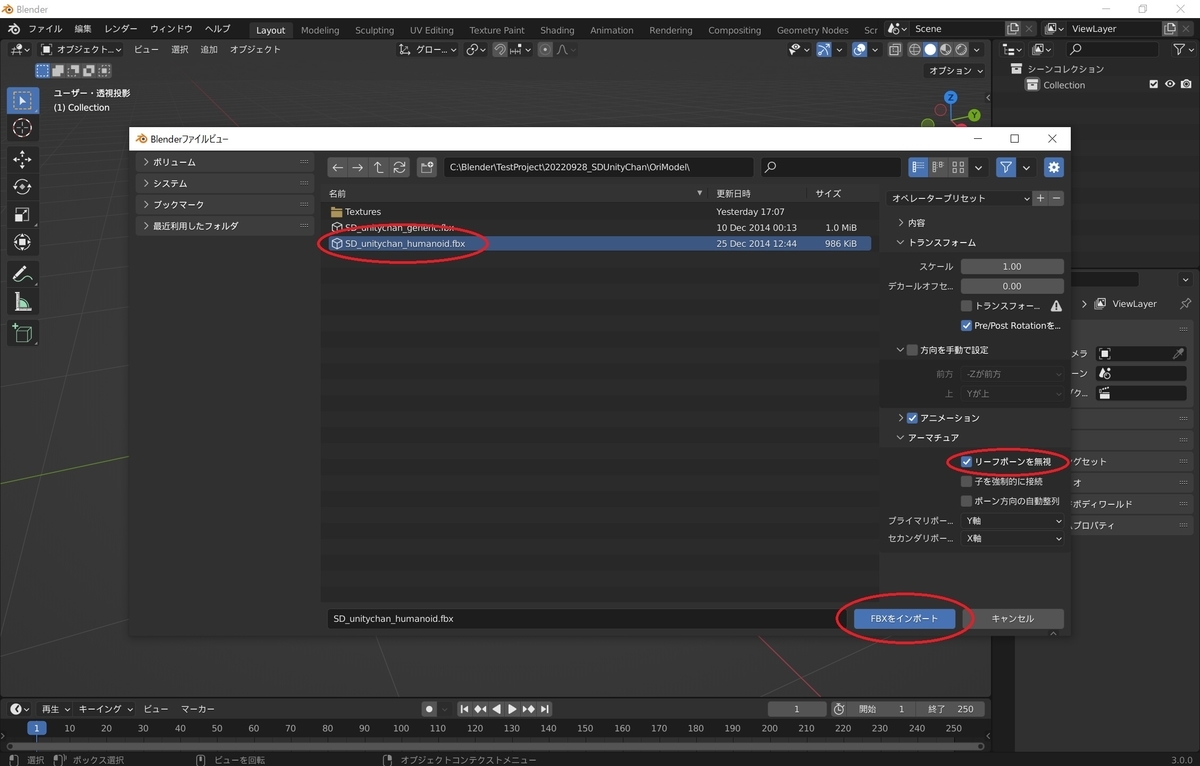This screenshot has width=1200, height=766.
Task: Click the file path input field
Action: [x=598, y=167]
